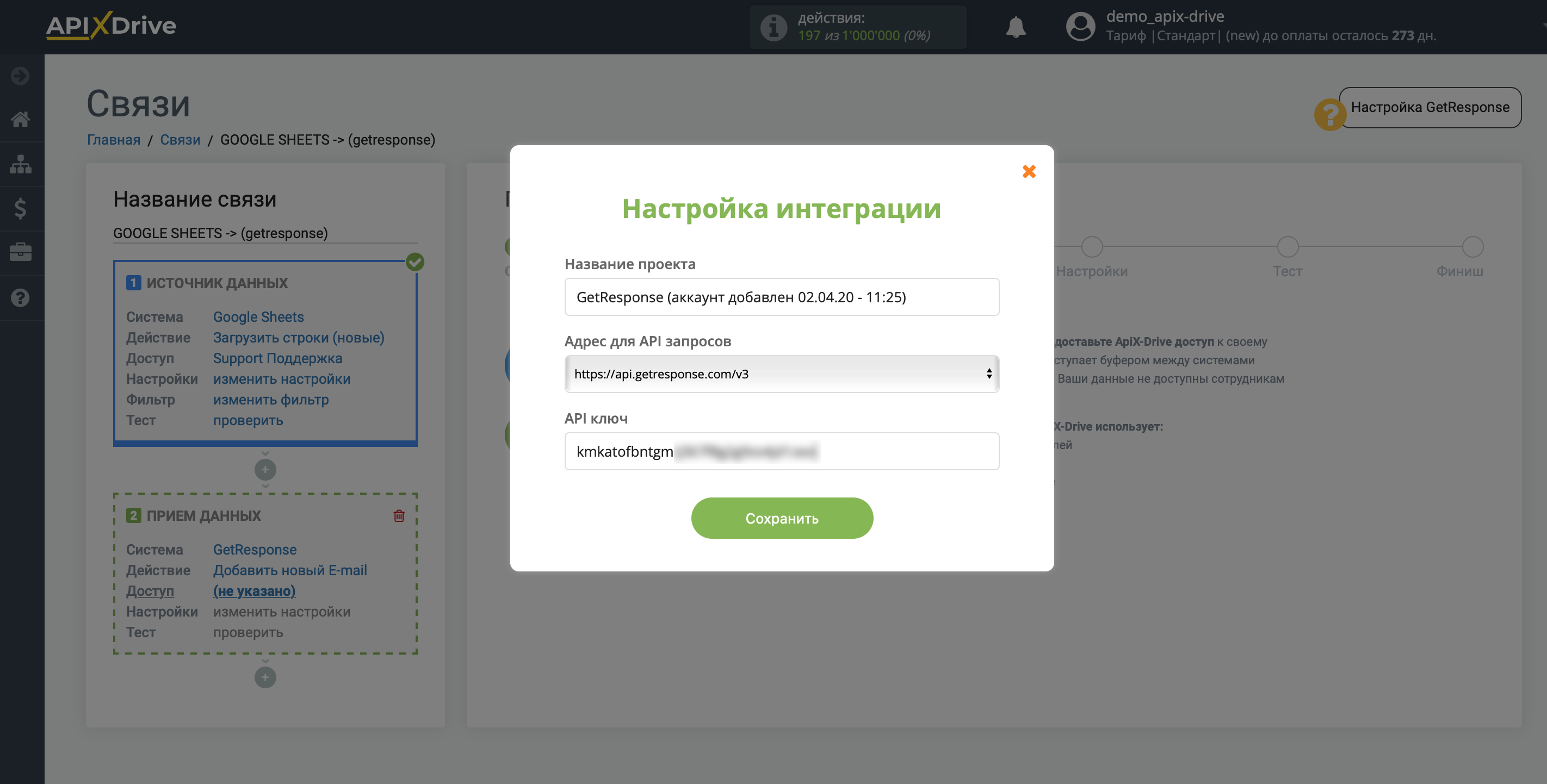Image resolution: width=1547 pixels, height=784 pixels.
Task: Open Support Поддержка access link
Action: click(x=277, y=358)
